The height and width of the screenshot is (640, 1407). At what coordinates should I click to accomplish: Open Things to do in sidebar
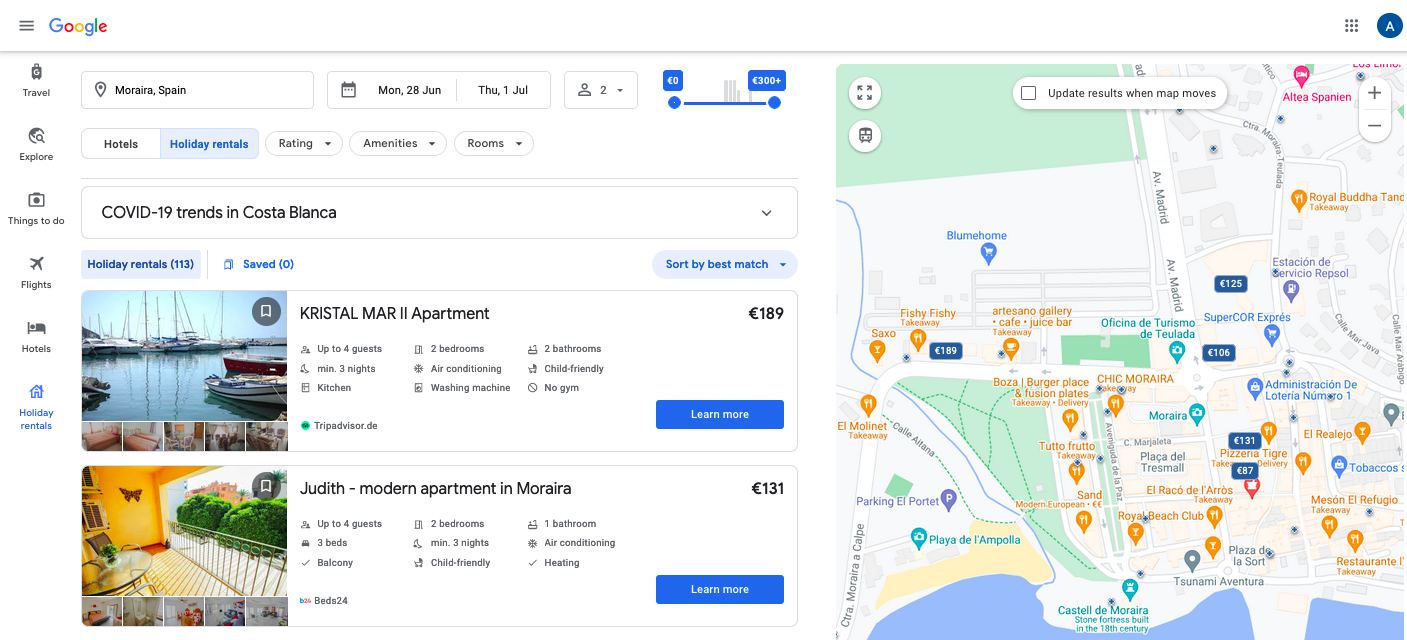point(36,208)
